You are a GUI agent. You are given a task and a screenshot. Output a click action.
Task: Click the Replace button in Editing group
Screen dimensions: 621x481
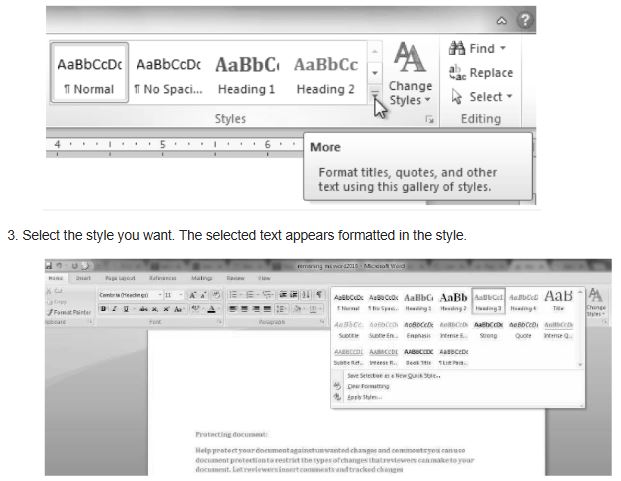click(481, 73)
